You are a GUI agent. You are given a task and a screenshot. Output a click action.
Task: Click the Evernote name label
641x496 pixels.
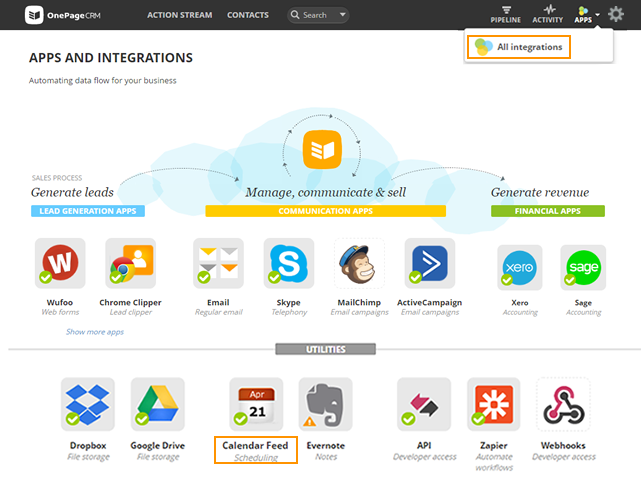point(326,445)
